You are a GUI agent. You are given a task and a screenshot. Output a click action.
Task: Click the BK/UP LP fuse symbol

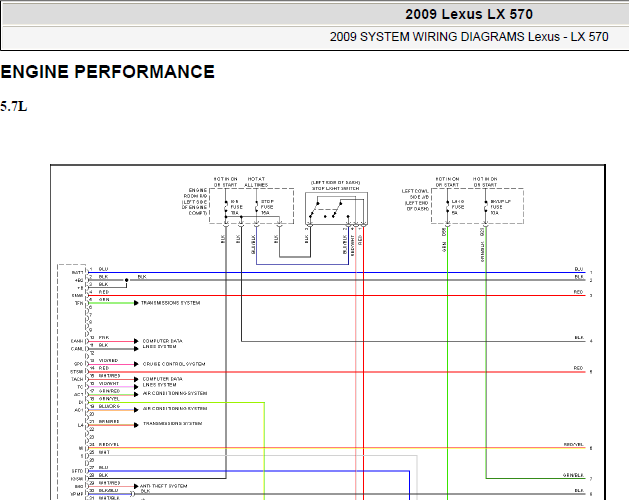pyautogui.click(x=486, y=207)
